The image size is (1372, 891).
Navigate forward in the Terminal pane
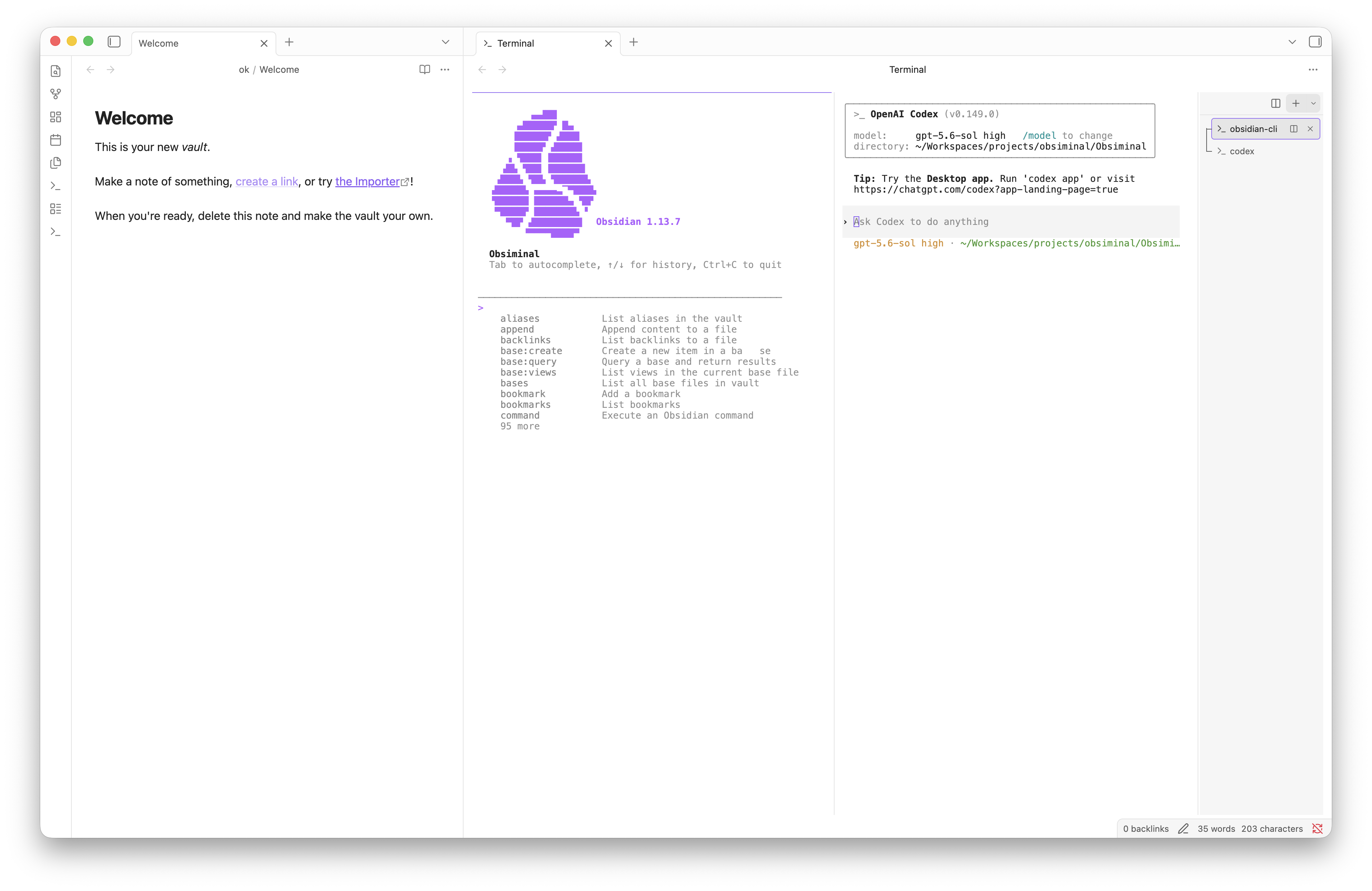(503, 70)
